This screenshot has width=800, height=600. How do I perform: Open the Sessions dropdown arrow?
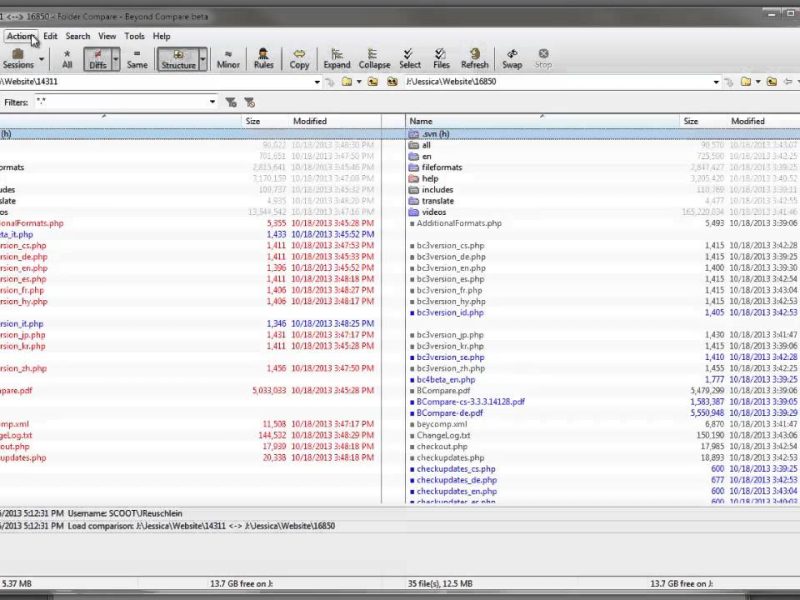tap(41, 59)
